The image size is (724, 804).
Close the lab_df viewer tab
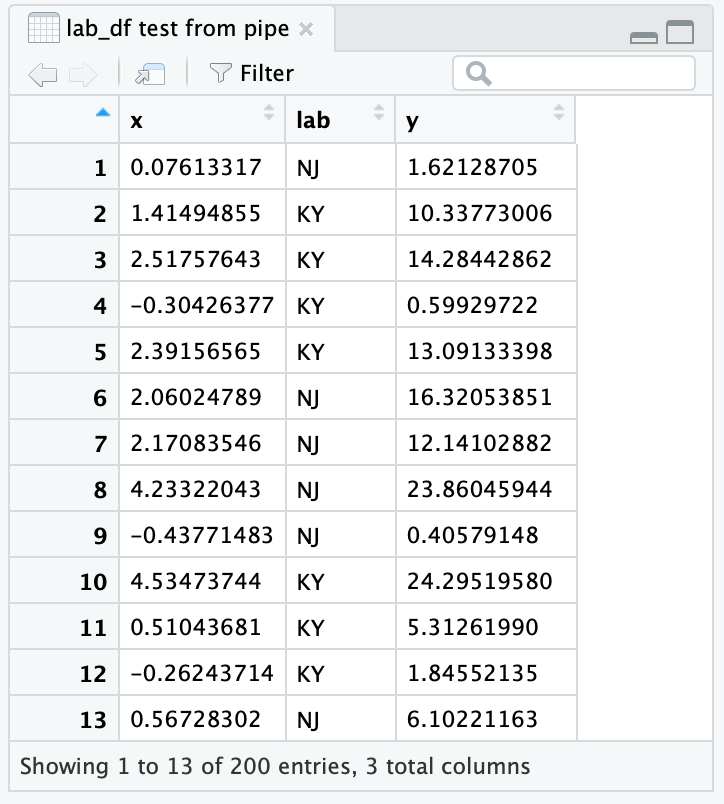305,30
